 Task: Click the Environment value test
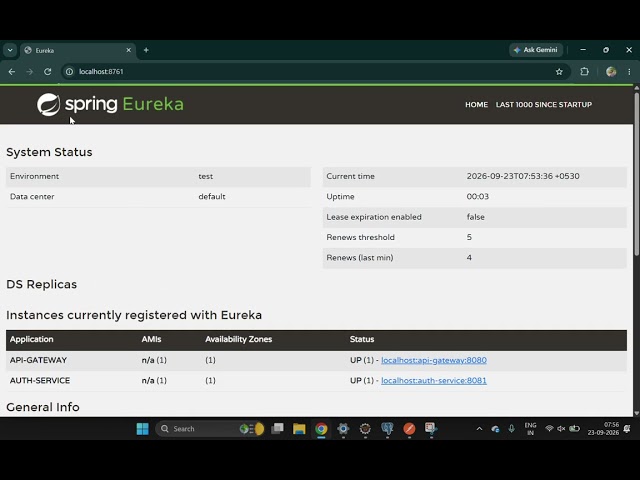206,176
